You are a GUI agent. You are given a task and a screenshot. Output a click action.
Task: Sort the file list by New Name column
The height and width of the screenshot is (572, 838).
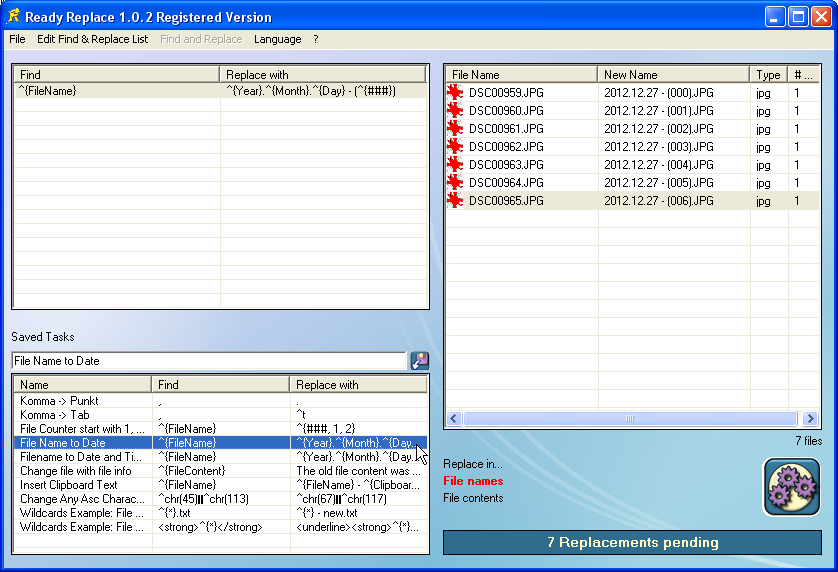coord(673,75)
